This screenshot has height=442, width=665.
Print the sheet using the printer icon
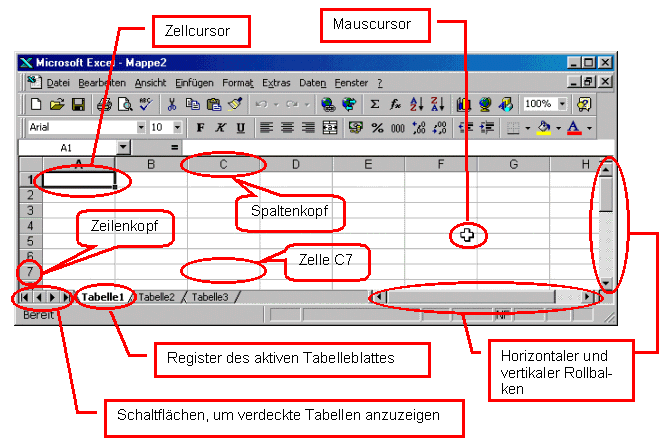point(104,104)
